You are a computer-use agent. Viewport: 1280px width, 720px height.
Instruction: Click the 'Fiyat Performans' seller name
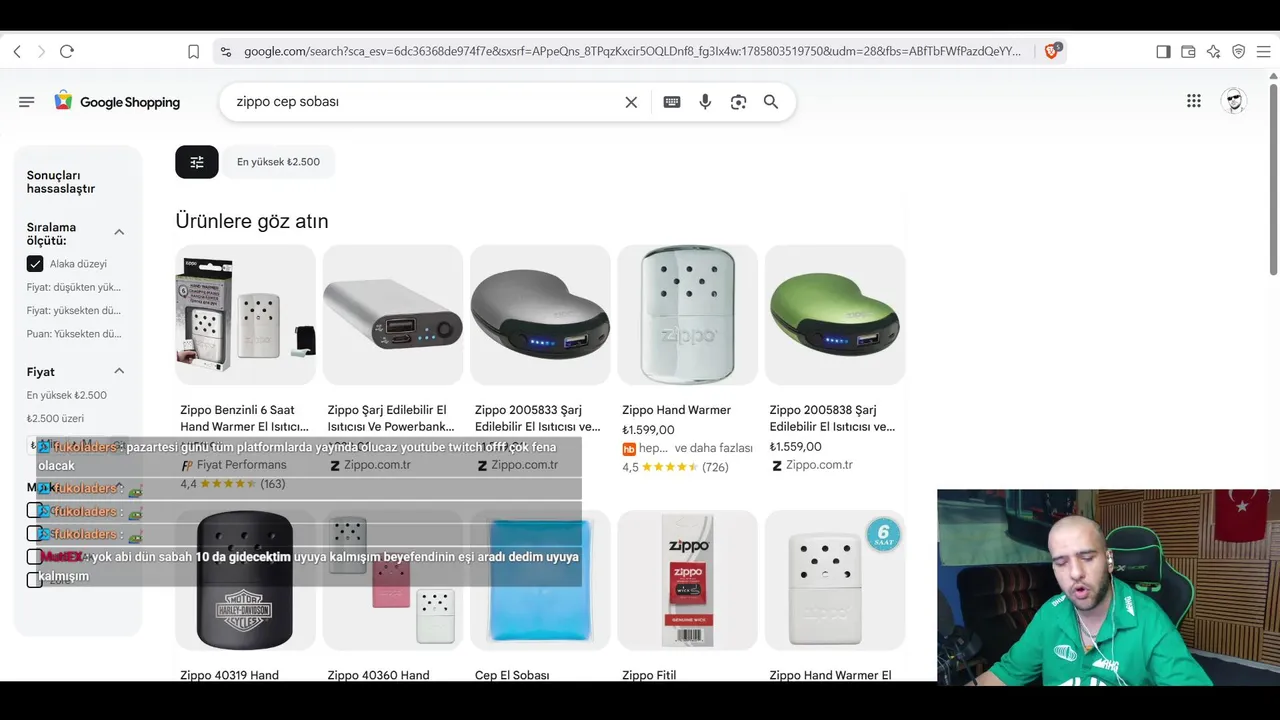pos(242,465)
